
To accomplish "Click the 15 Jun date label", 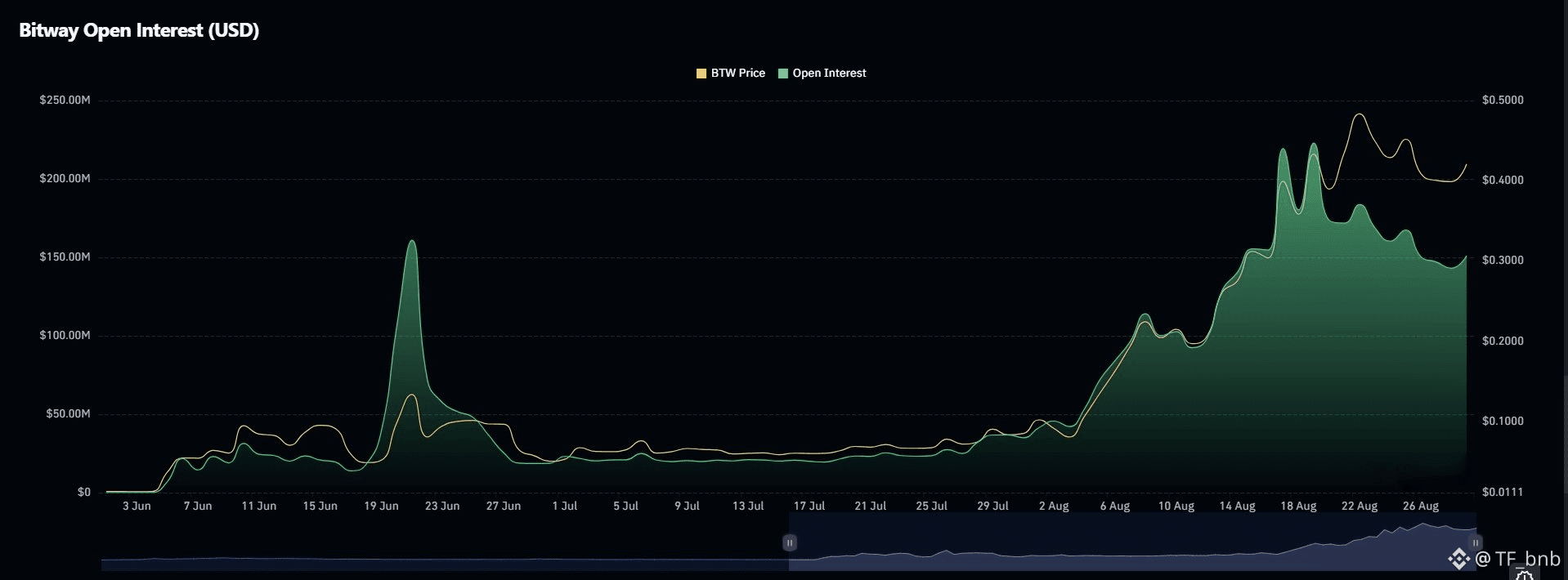I will (320, 506).
